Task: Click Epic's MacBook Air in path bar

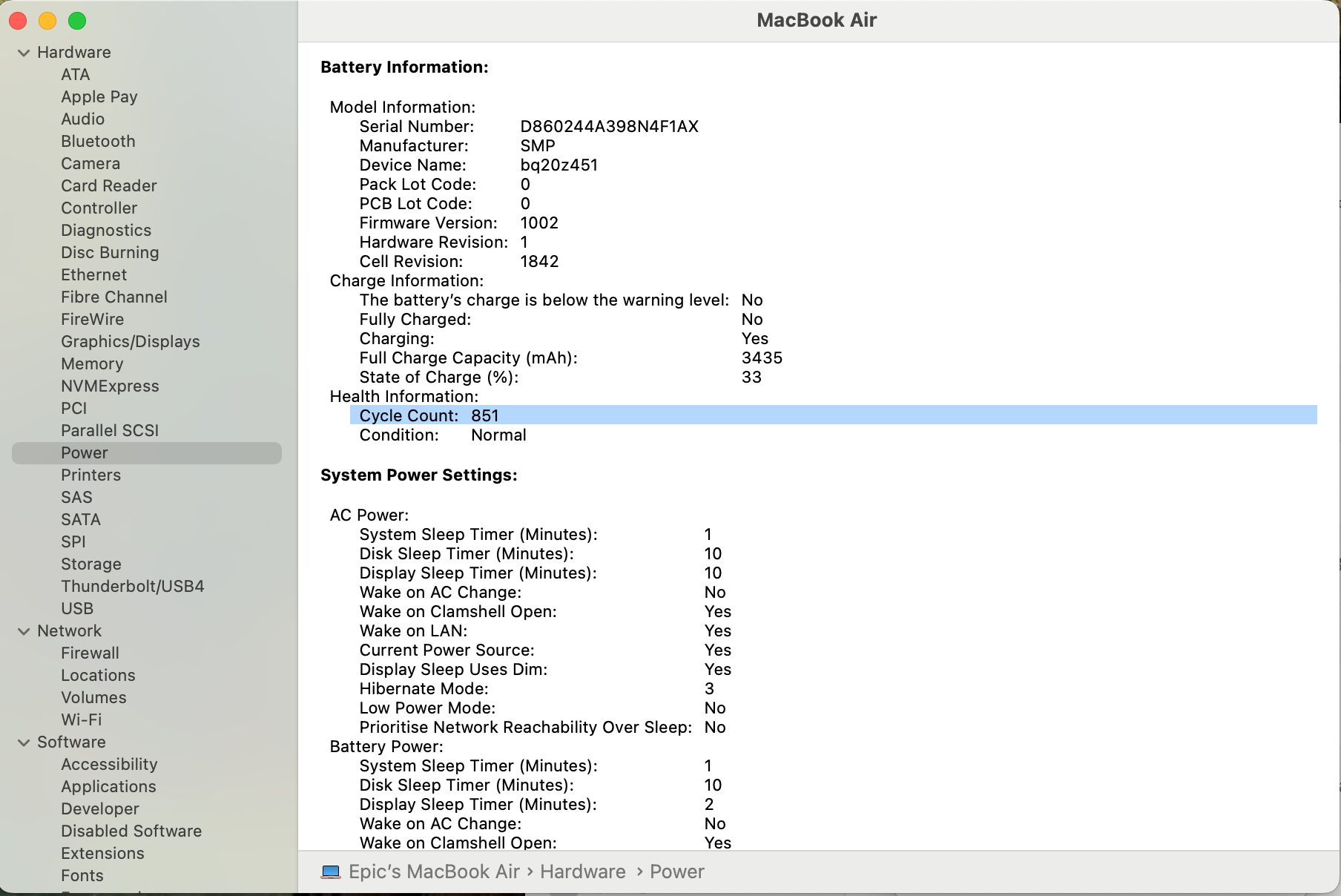Action: [x=434, y=872]
